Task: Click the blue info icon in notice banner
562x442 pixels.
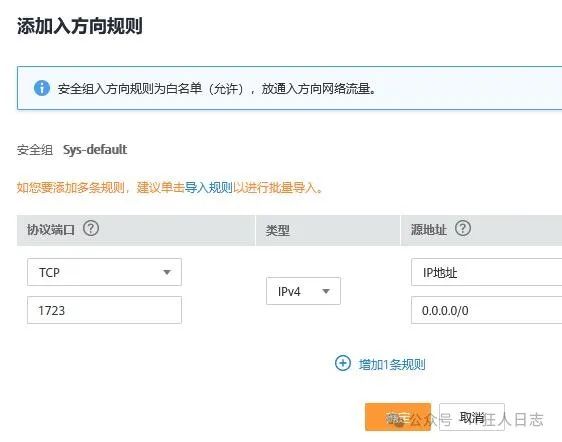Action: point(42,88)
